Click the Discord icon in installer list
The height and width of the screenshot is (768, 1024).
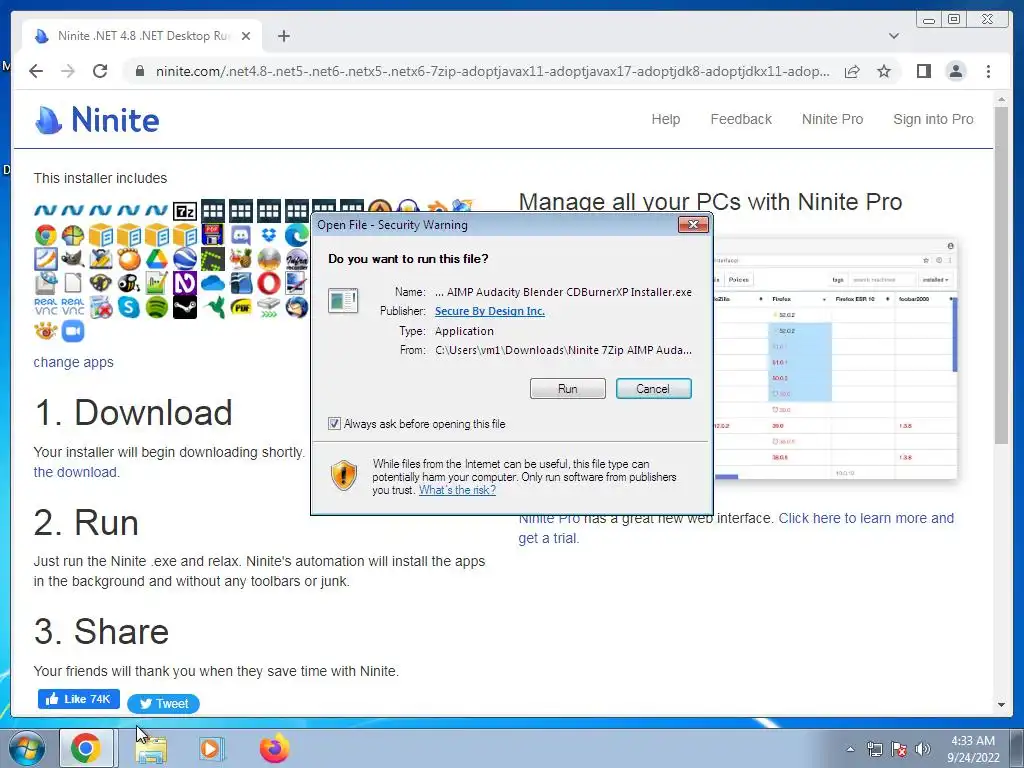[241, 235]
